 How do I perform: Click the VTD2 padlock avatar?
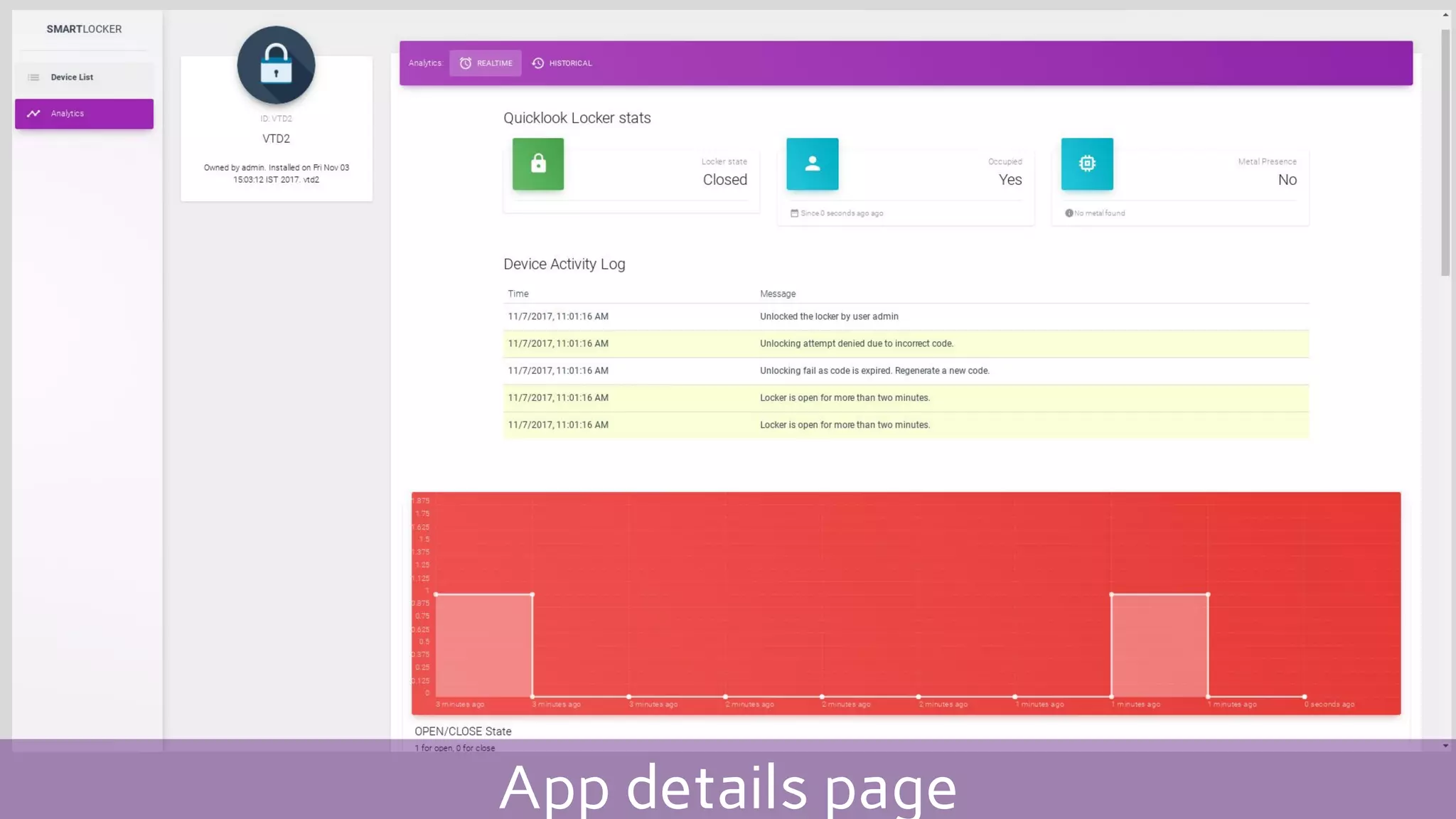point(276,65)
